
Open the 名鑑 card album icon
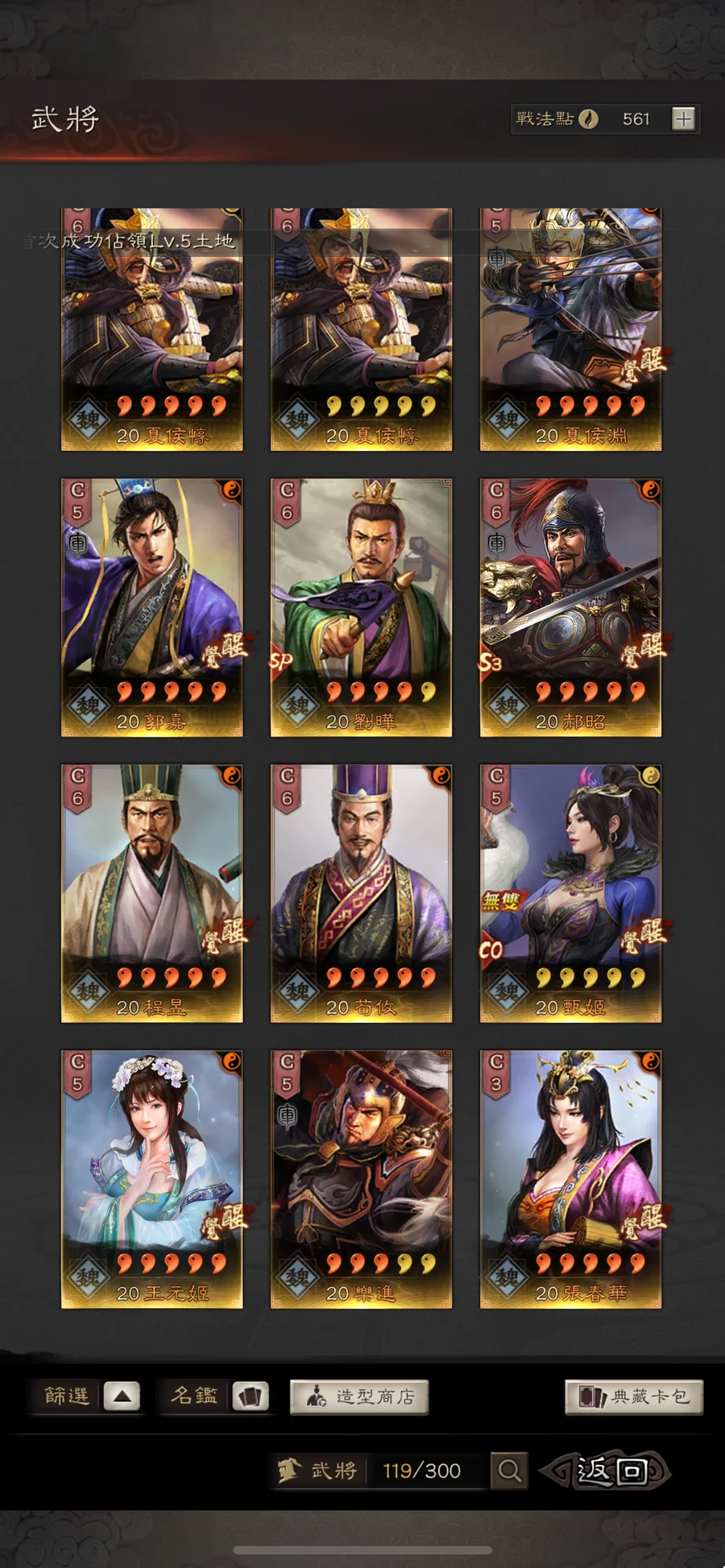coord(251,1396)
